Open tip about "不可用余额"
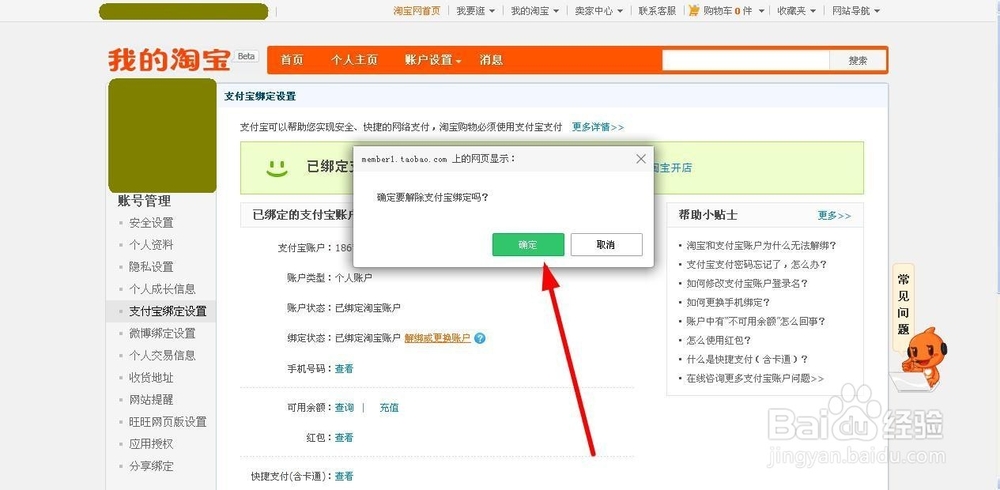1000x490 pixels. [756, 322]
